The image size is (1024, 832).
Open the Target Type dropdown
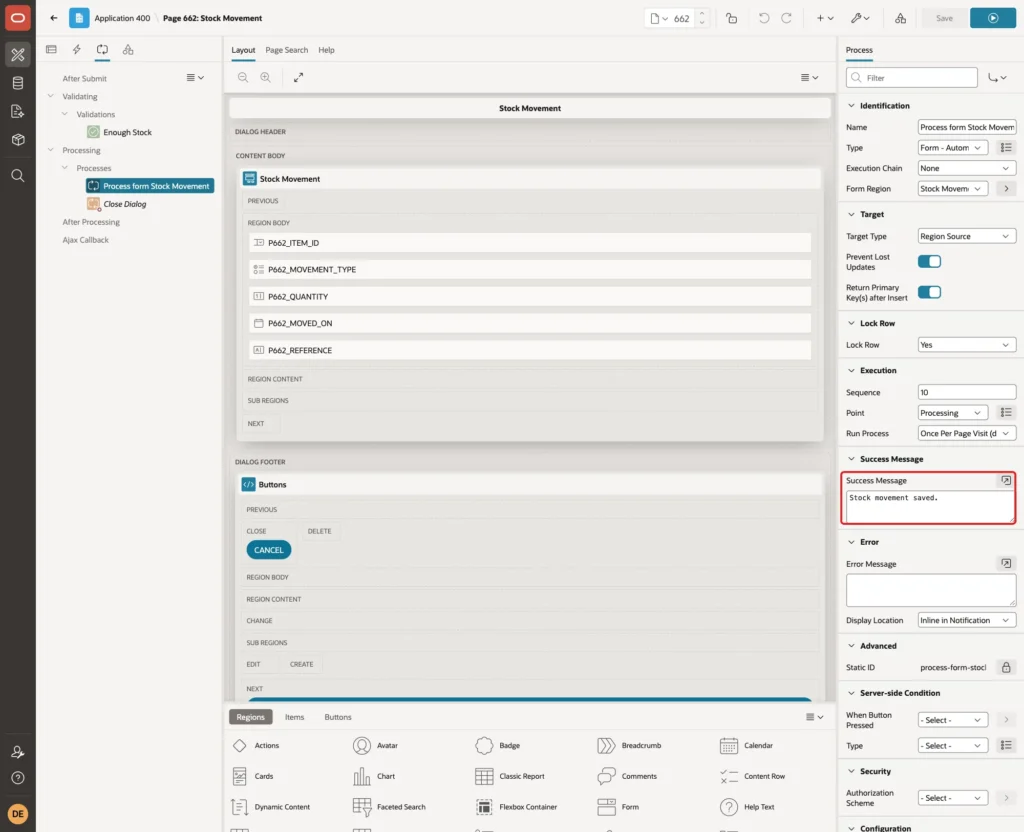coord(967,236)
